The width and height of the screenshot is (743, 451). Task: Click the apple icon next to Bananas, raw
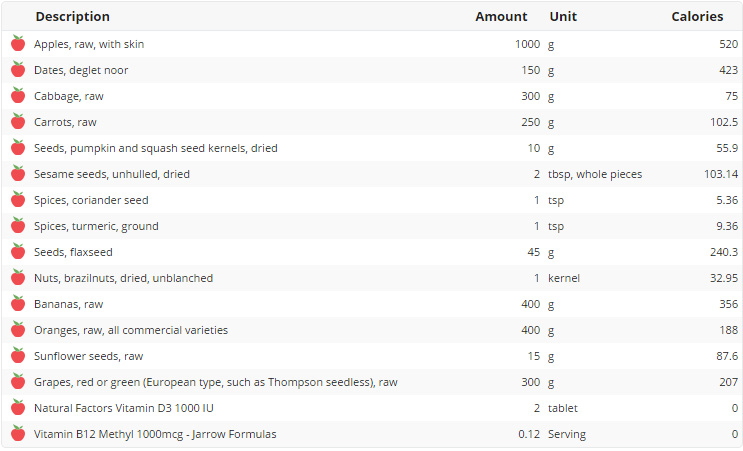tap(18, 304)
